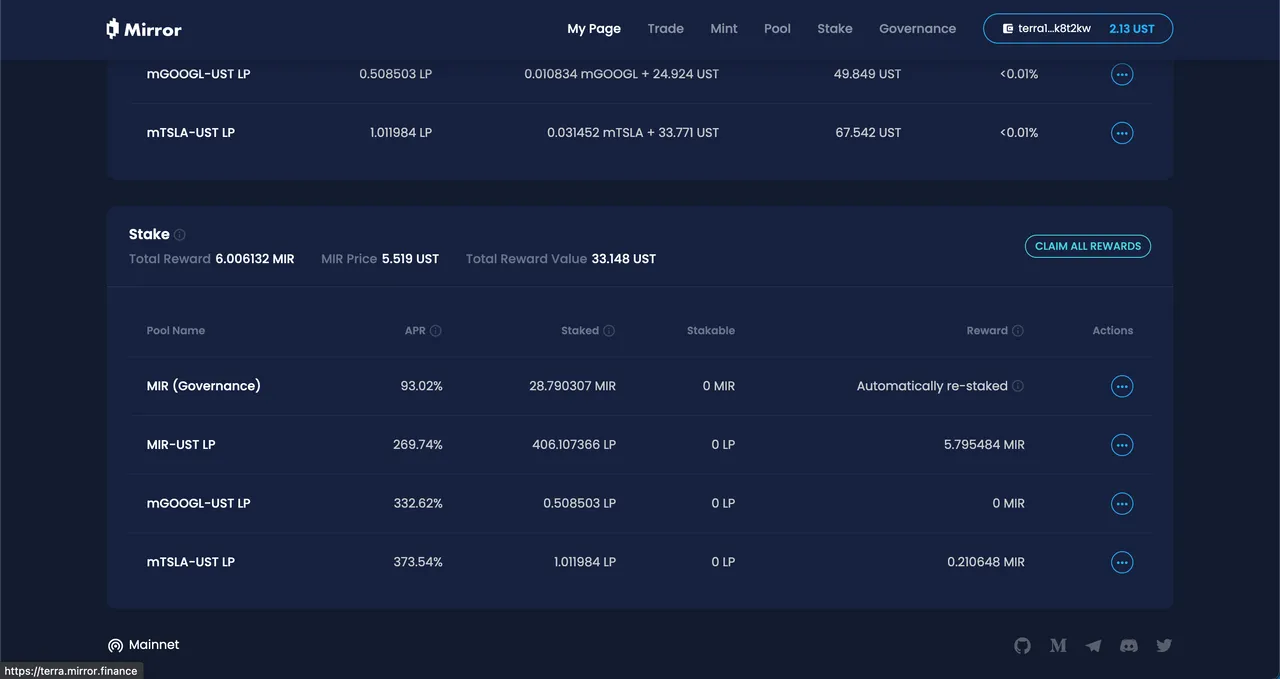This screenshot has width=1280, height=679.
Task: Open Twitter icon link in footer
Action: [1164, 646]
